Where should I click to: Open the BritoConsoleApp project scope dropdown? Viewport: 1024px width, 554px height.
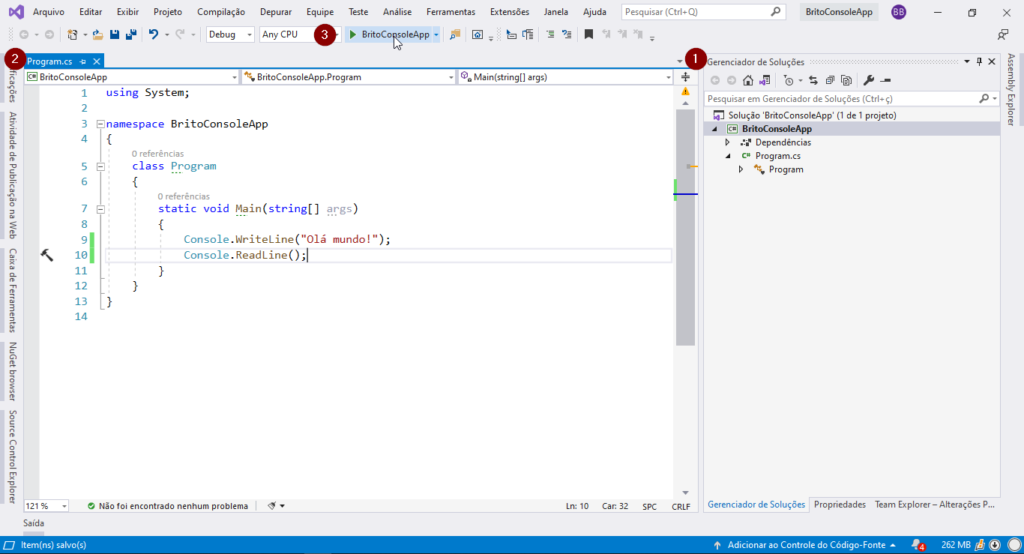(132, 77)
